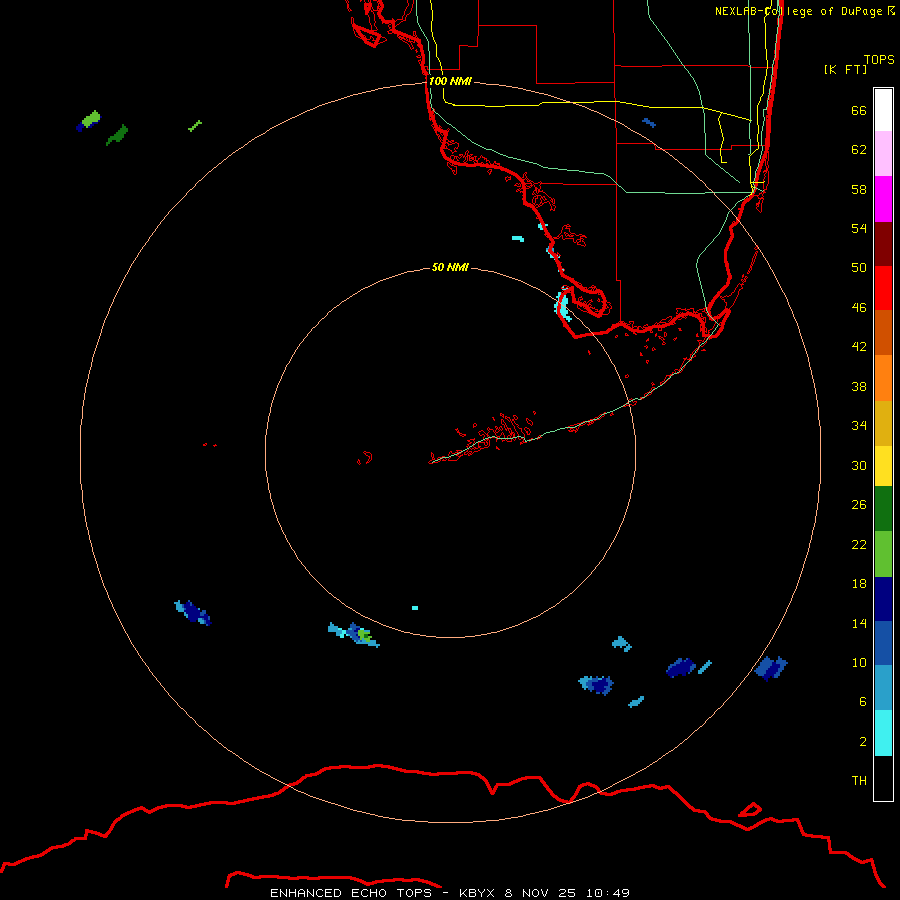Screen dimensions: 900x900
Task: Click the bright red 50 kft swatch
Action: [x=883, y=288]
